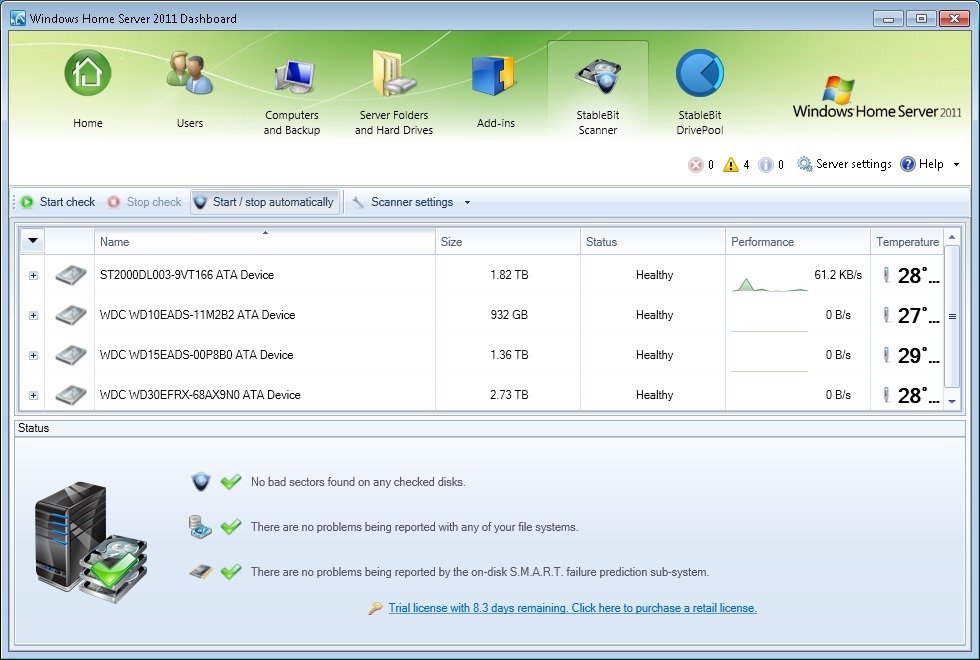Sort by the Size column header
This screenshot has width=980, height=660.
click(508, 241)
